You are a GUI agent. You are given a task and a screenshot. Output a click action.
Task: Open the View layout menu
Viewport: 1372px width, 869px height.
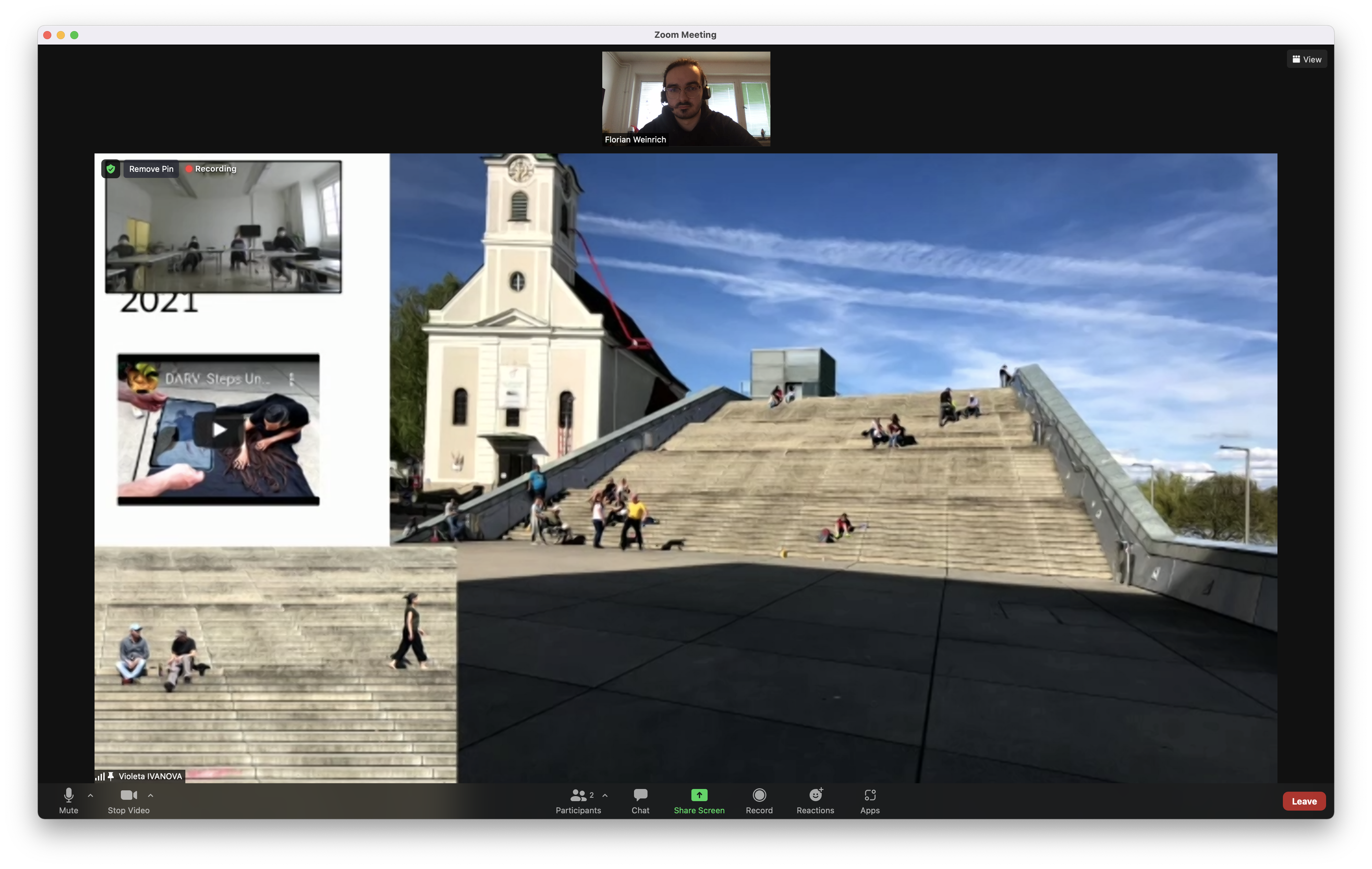click(1307, 59)
